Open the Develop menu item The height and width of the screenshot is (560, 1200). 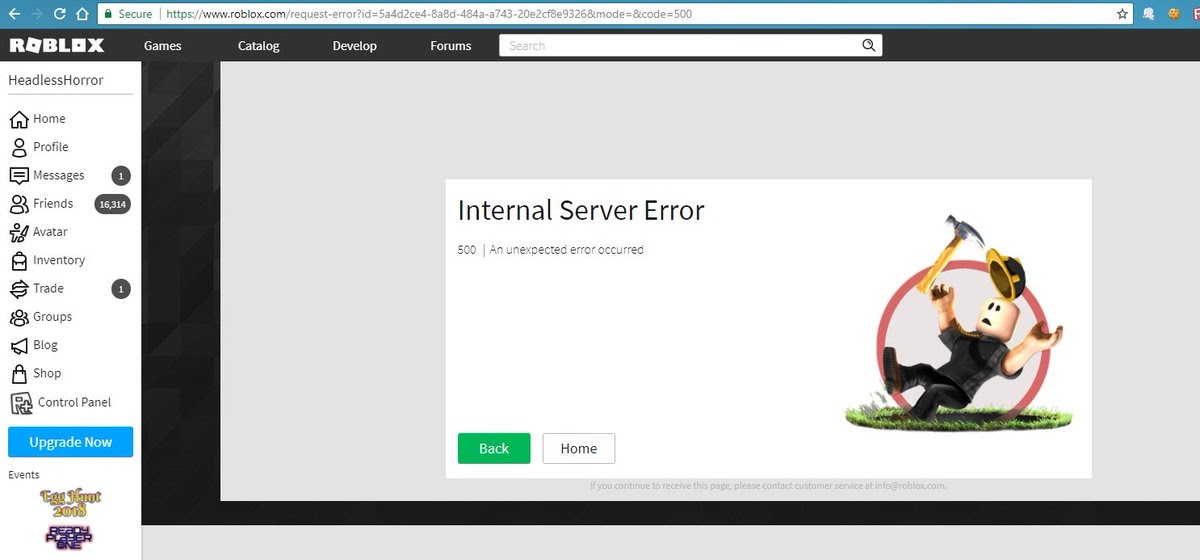point(354,46)
